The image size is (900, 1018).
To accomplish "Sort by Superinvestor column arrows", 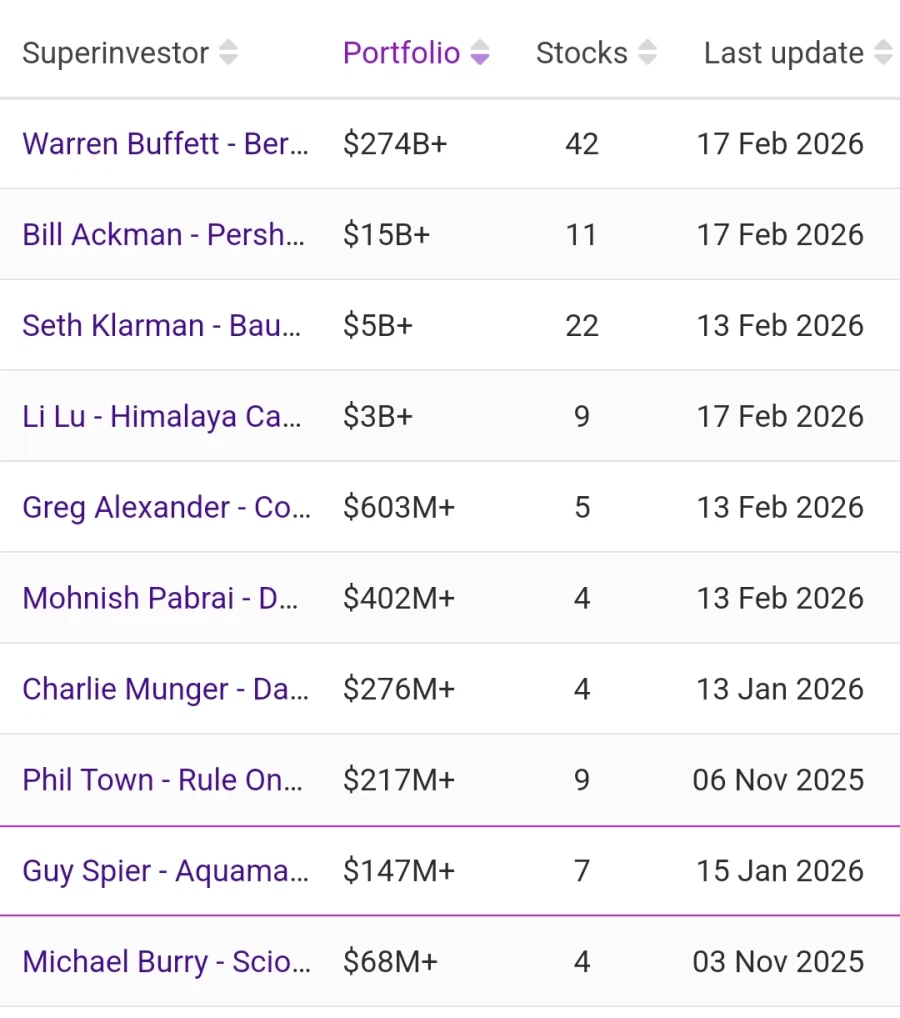I will pos(228,53).
